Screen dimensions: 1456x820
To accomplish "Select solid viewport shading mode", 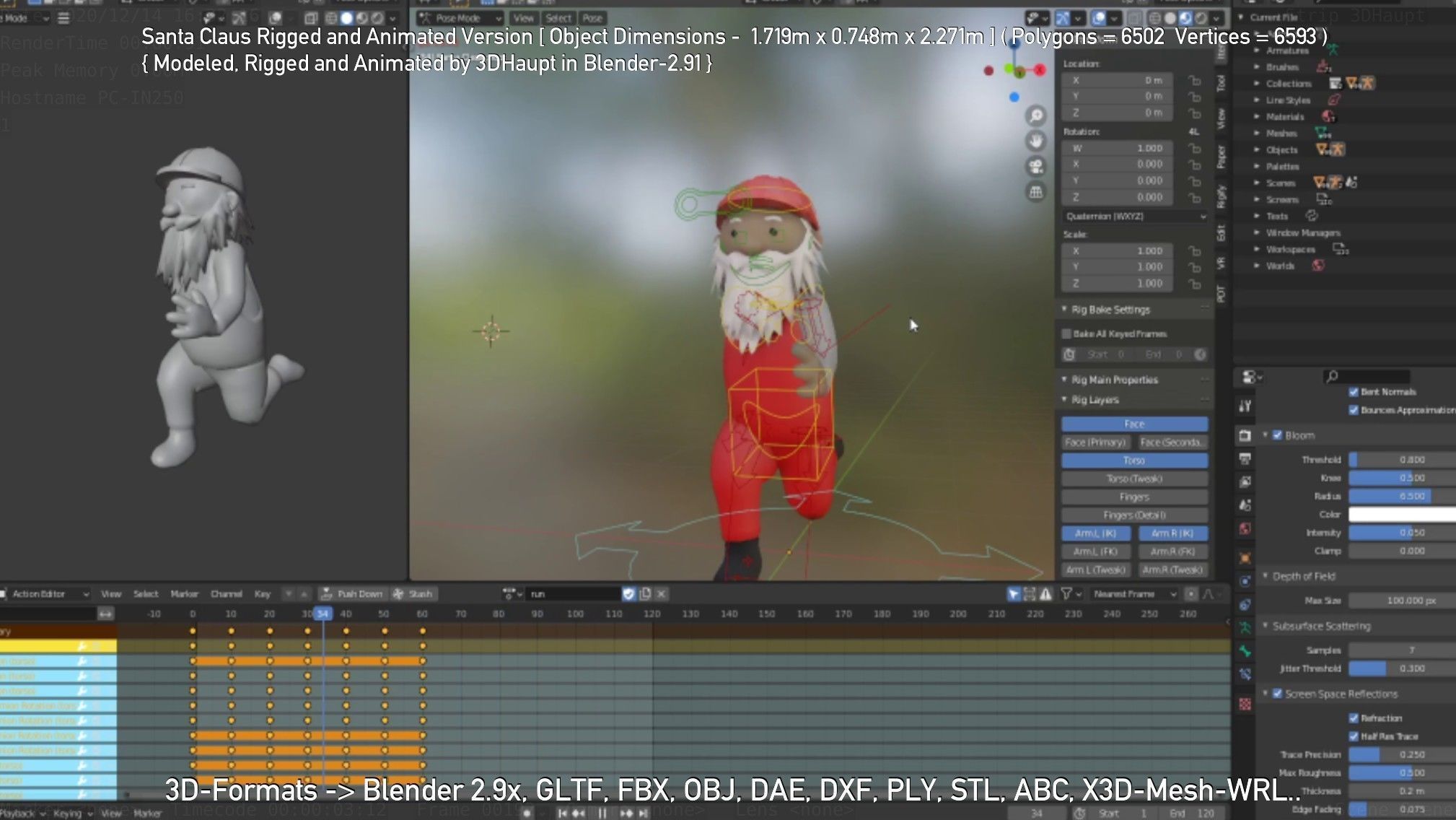I will (1170, 18).
